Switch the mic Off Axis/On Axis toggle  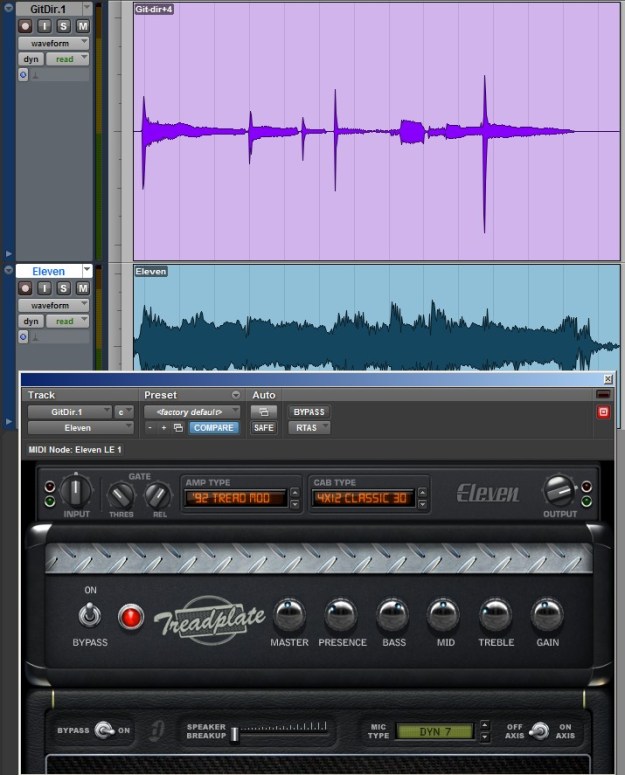tap(540, 731)
